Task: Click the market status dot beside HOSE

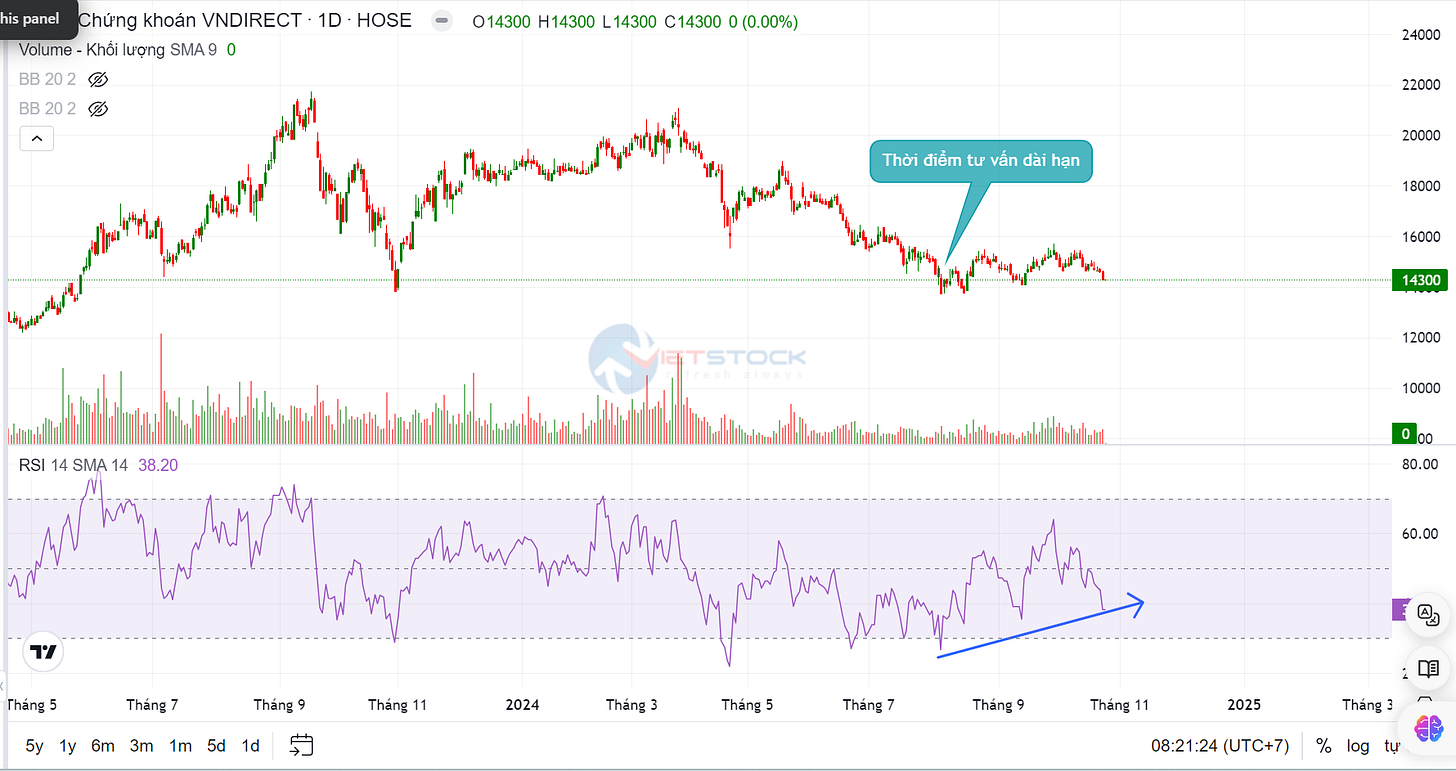Action: [x=440, y=21]
